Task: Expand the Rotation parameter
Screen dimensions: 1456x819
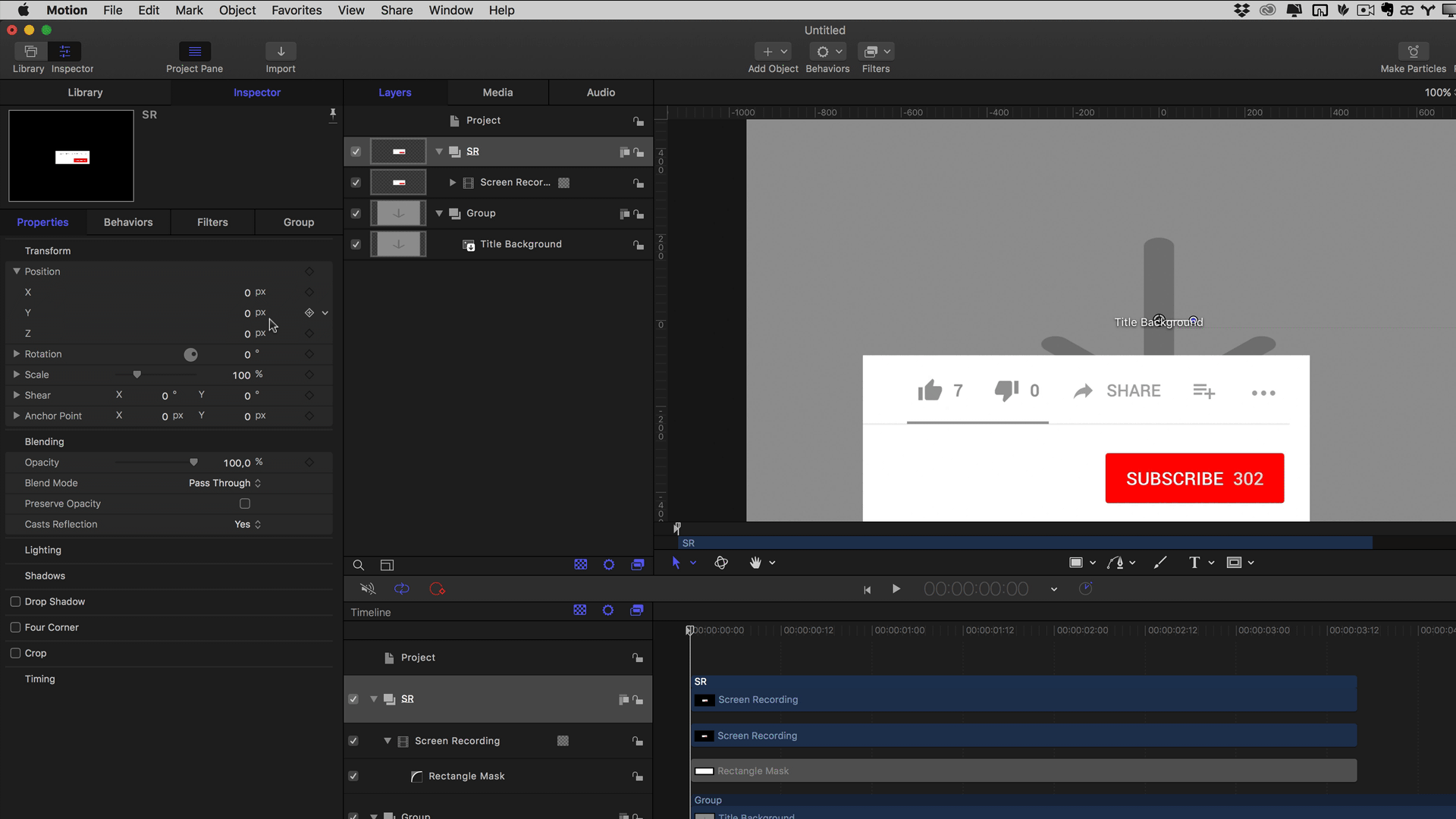Action: click(x=16, y=353)
